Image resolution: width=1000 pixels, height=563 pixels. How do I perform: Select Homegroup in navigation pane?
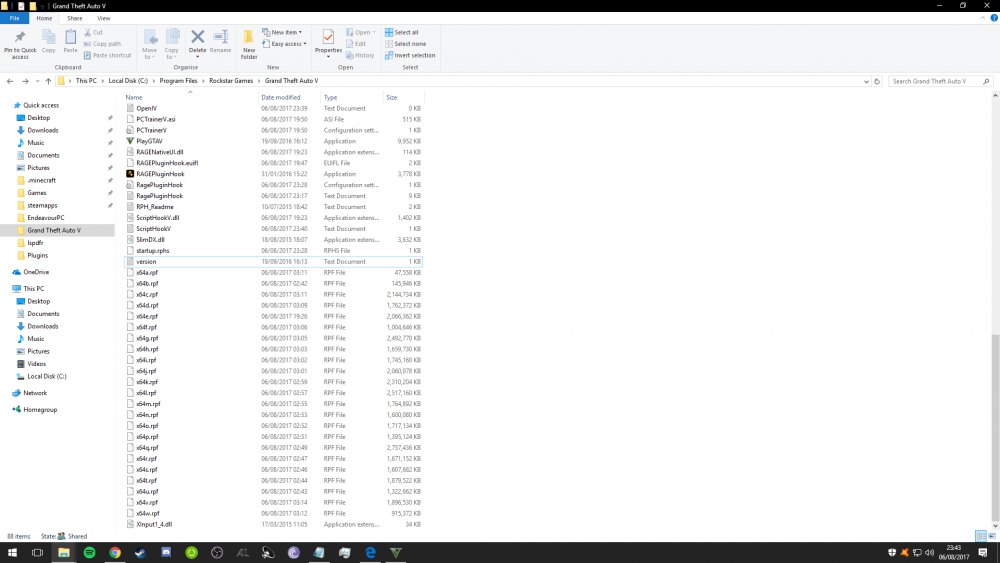(x=40, y=410)
